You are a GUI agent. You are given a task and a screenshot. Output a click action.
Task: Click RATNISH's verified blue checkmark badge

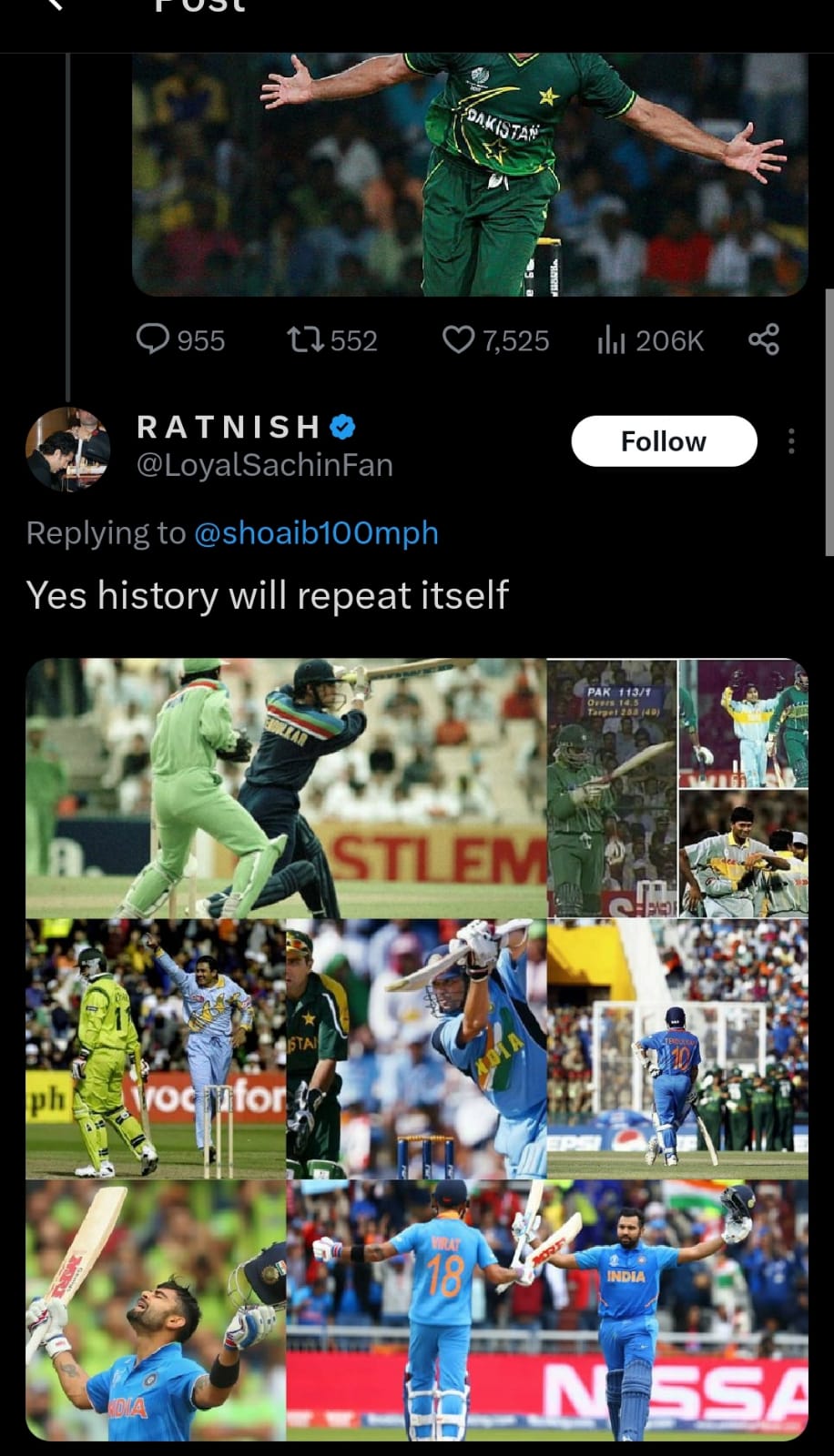(x=341, y=424)
